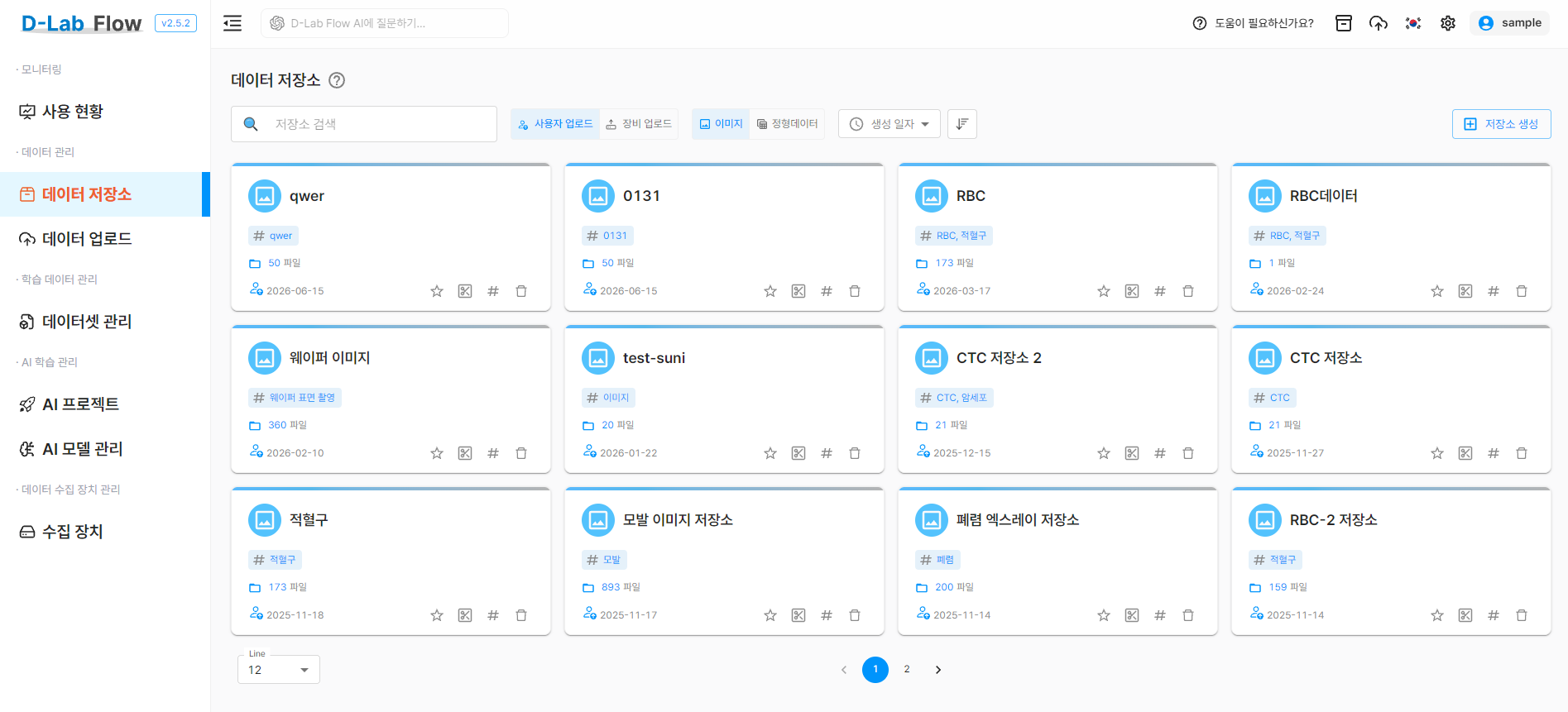Change language via Korean flag icon
1568x712 pixels.
point(1413,23)
